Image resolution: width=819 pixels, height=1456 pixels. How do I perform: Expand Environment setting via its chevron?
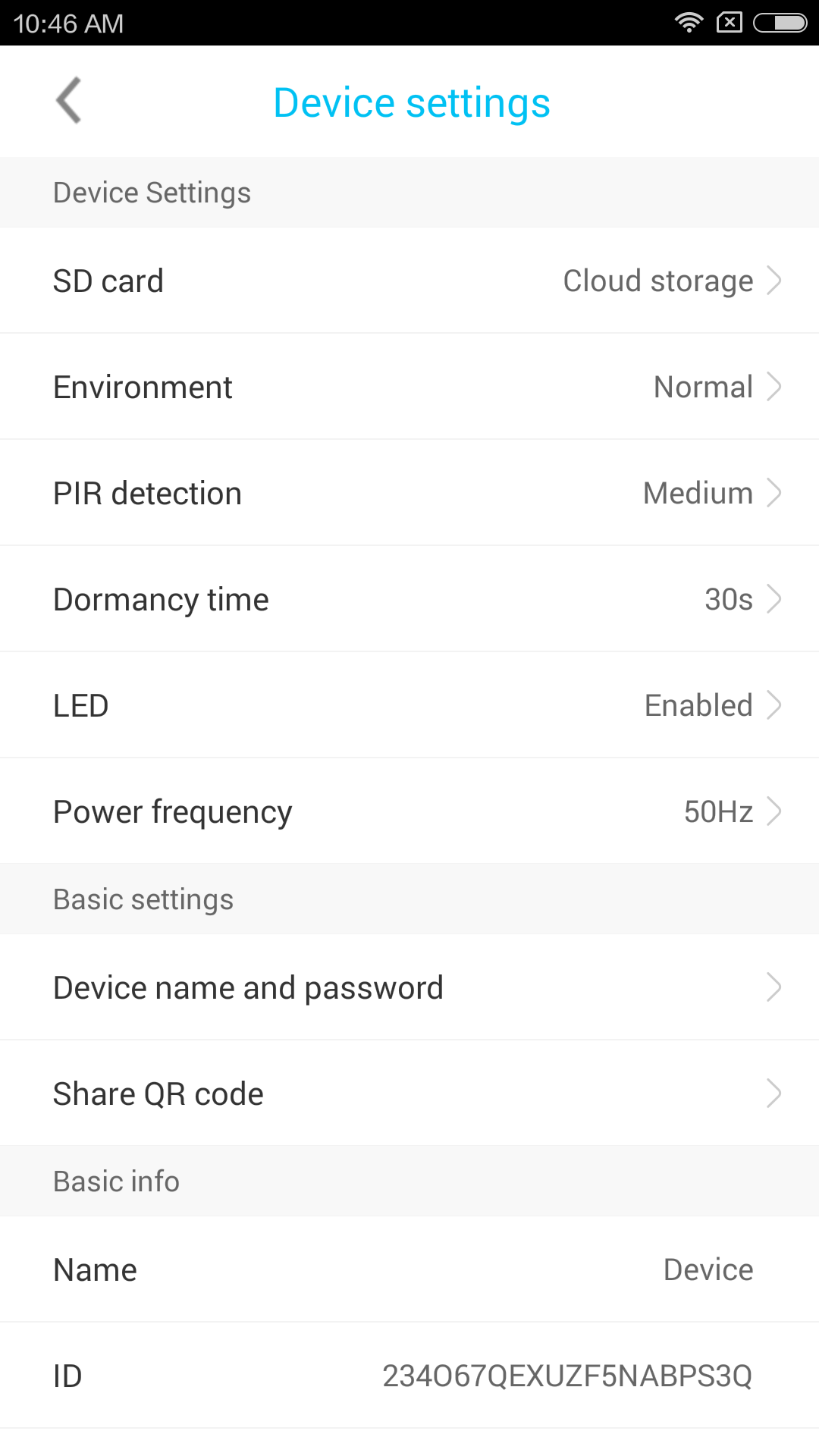point(773,387)
